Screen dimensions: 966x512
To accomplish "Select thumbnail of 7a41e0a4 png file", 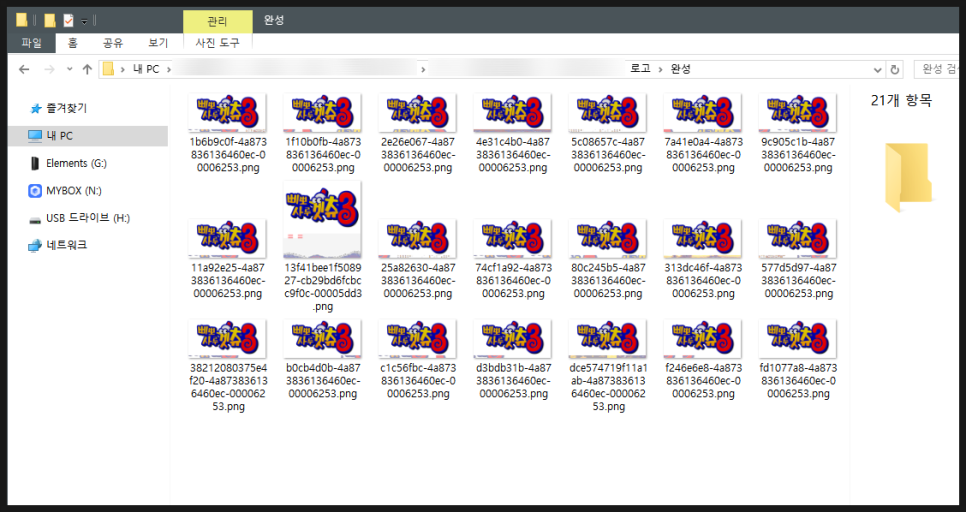I will (x=702, y=113).
